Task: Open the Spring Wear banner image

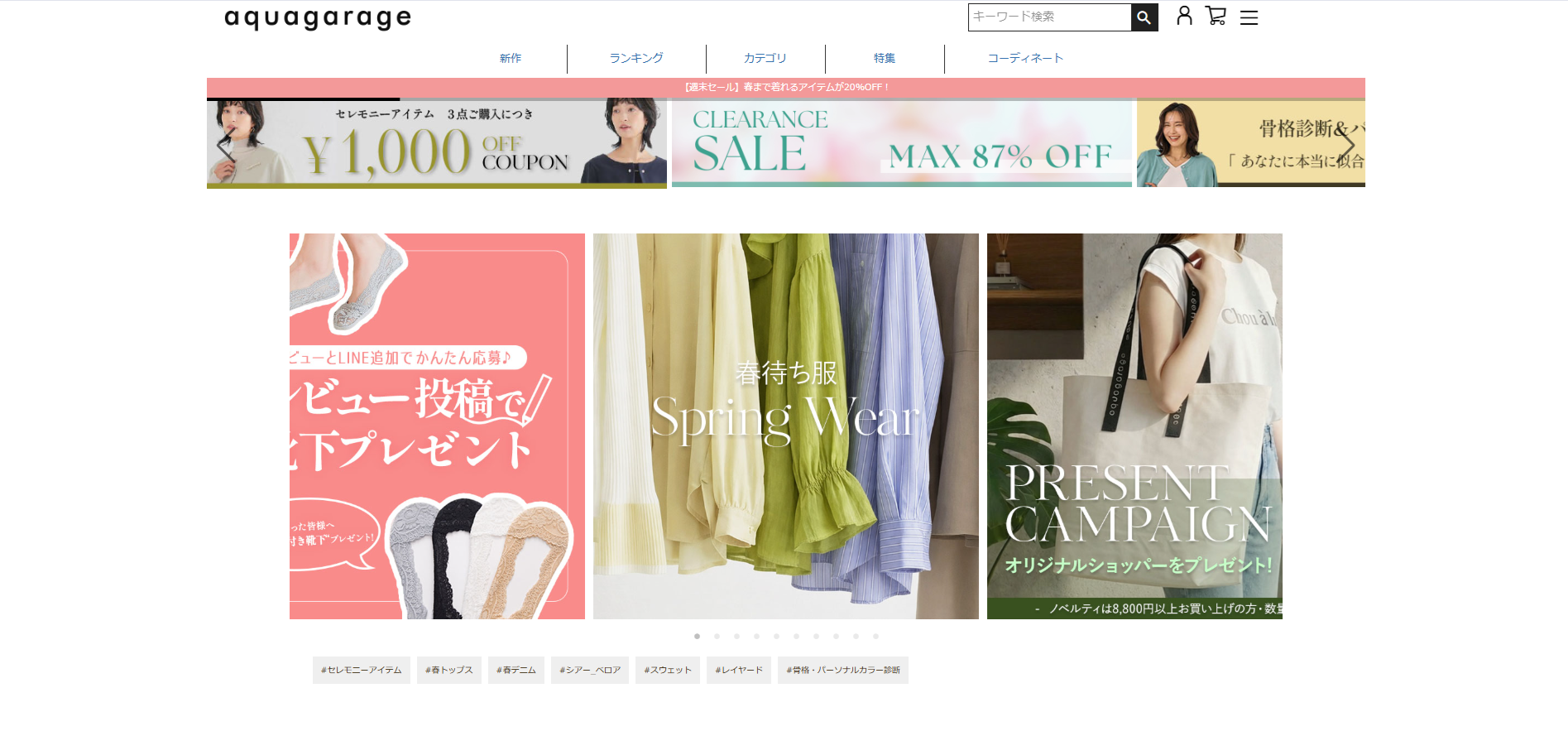Action: pyautogui.click(x=785, y=426)
